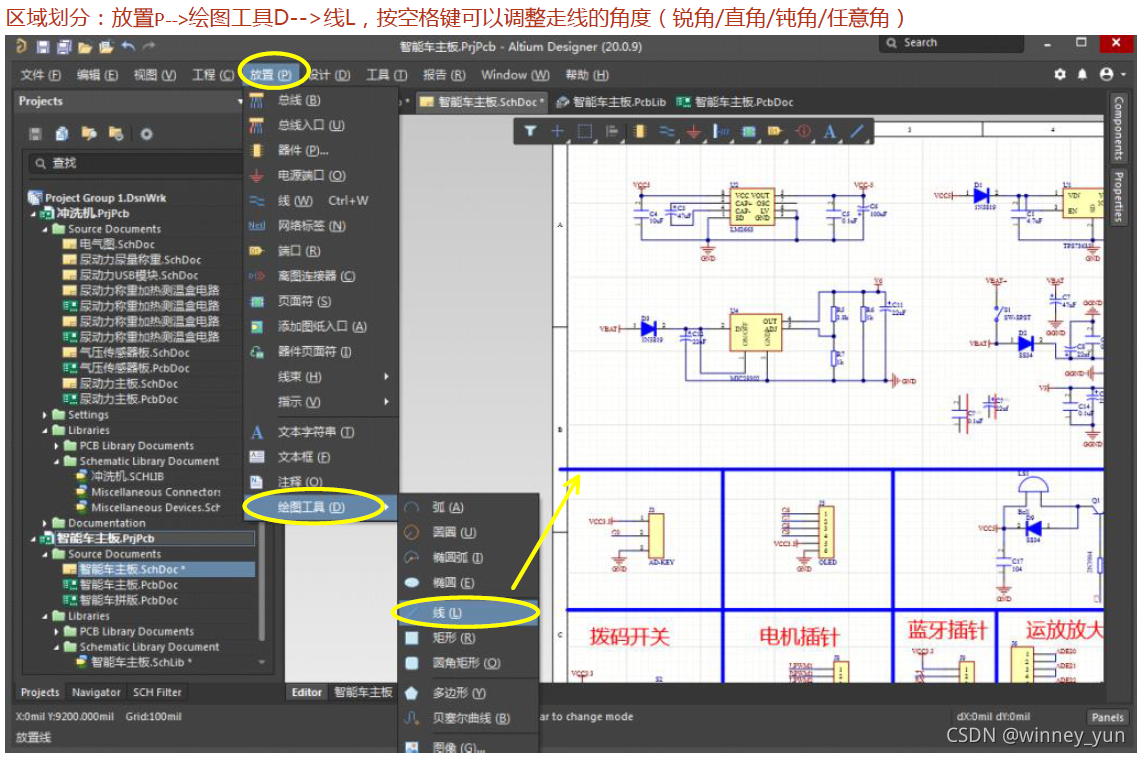This screenshot has width=1141, height=757.
Task: Click the Projects panel gear settings icon
Action: coord(146,134)
